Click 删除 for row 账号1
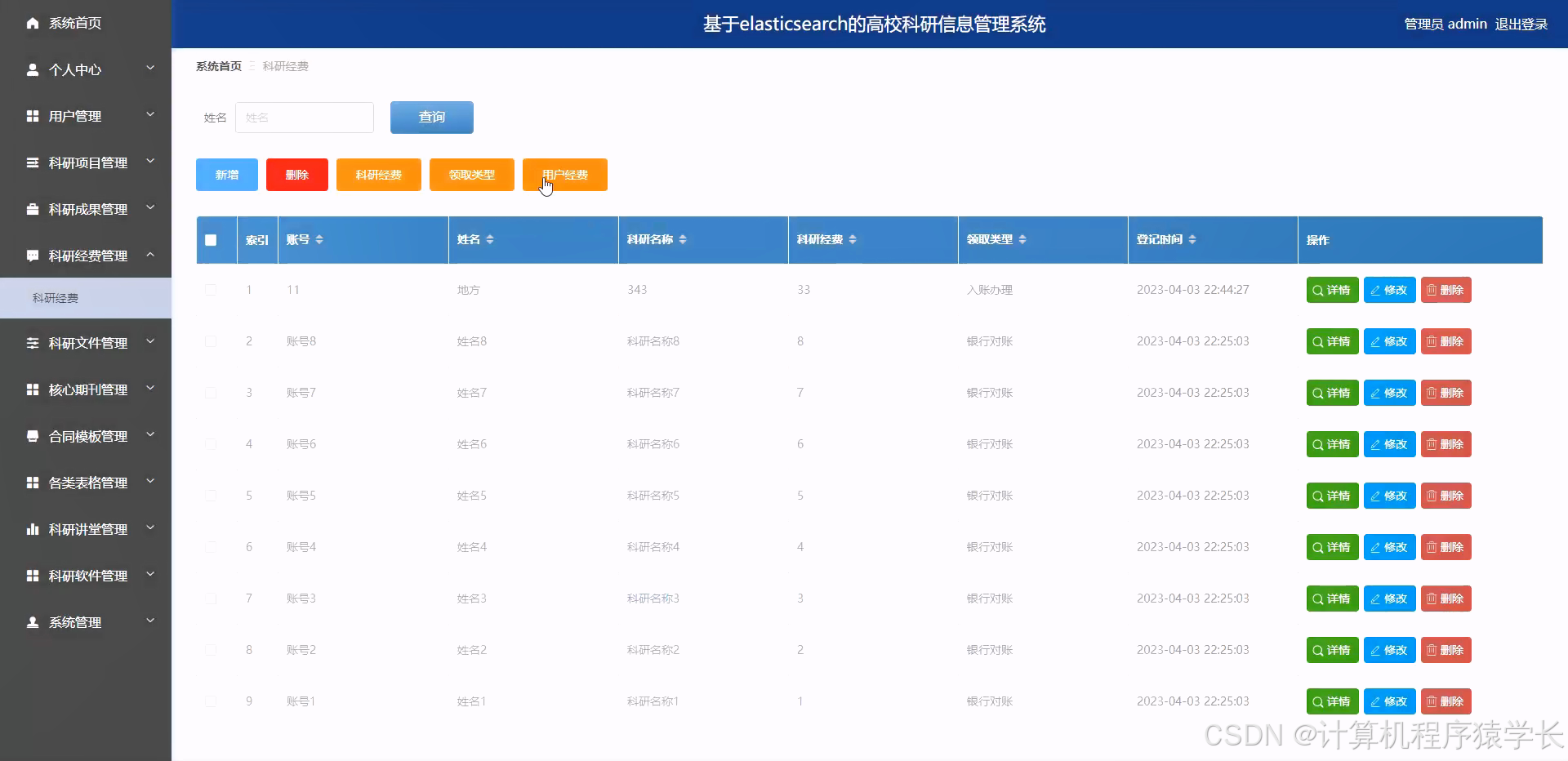 pos(1445,701)
